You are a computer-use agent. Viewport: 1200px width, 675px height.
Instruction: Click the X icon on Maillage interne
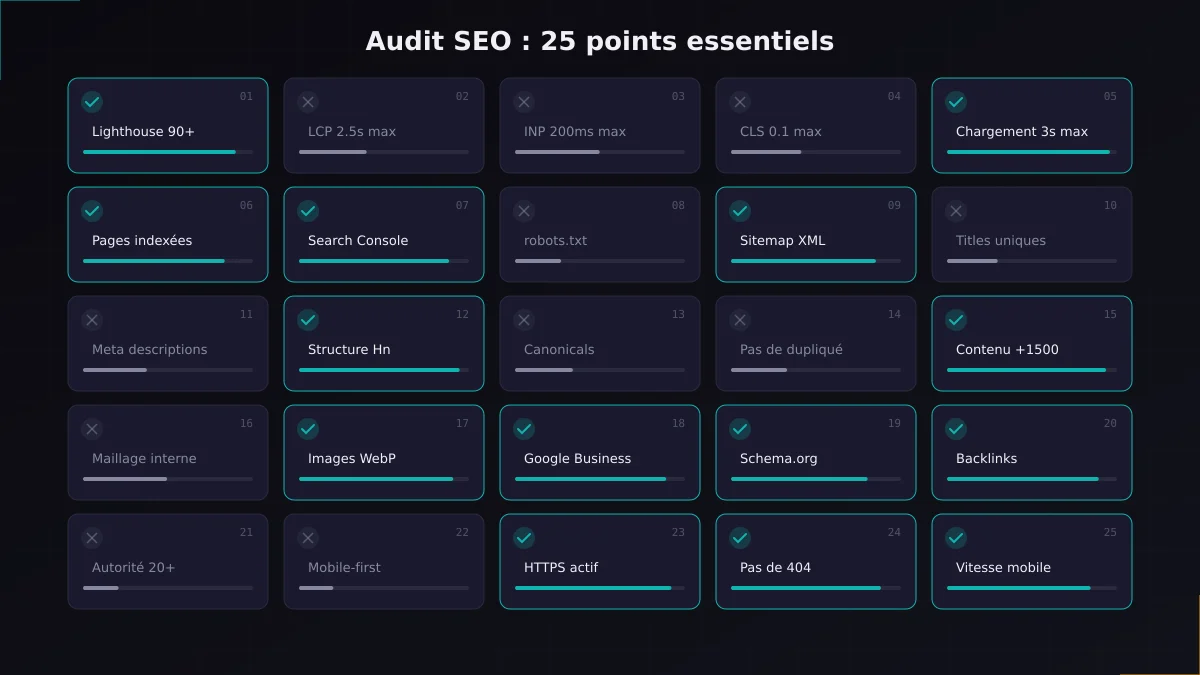point(92,429)
